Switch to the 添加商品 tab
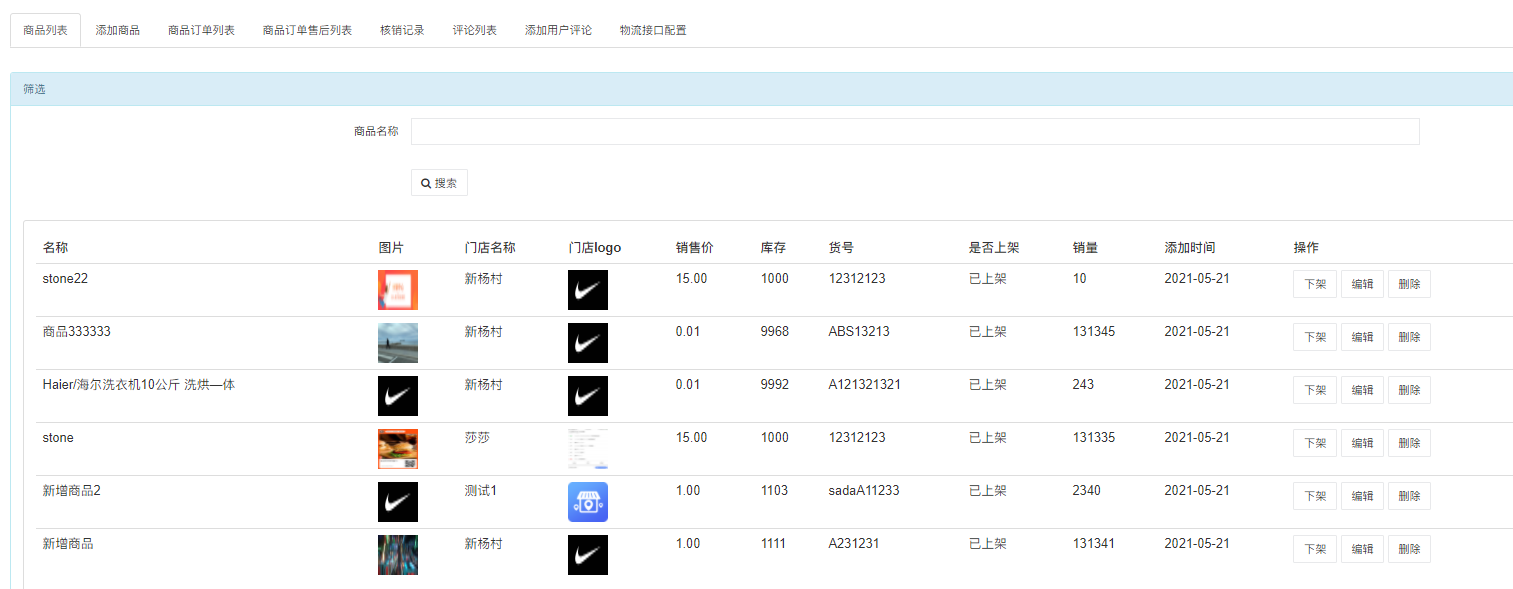 click(118, 30)
